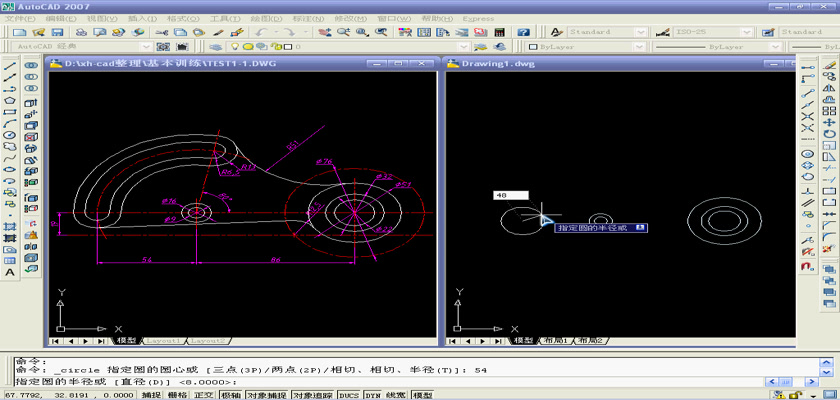The height and width of the screenshot is (400, 840).
Task: Click the Help question mark icon
Action: (524, 32)
